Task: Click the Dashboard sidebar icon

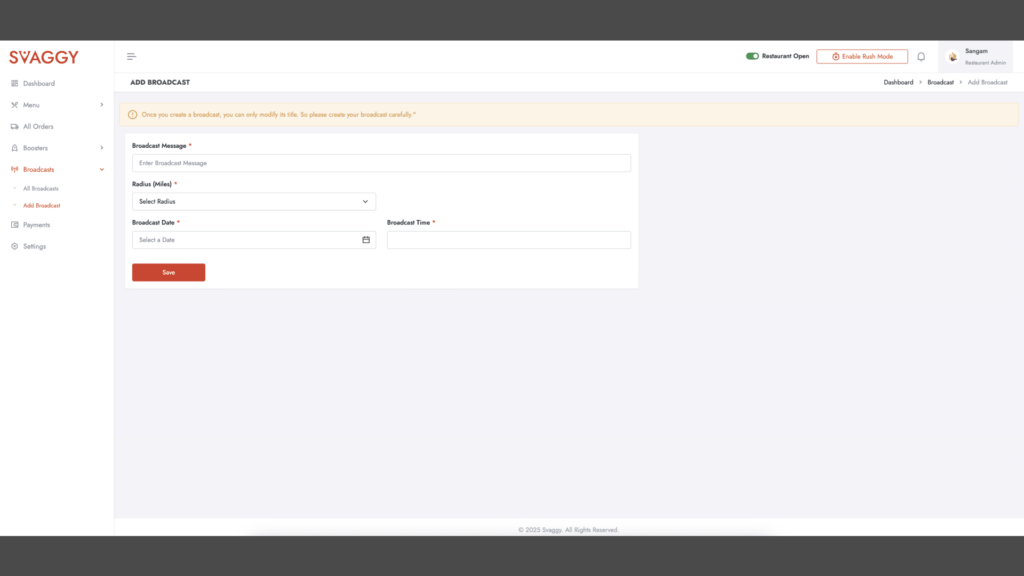Action: (x=15, y=84)
